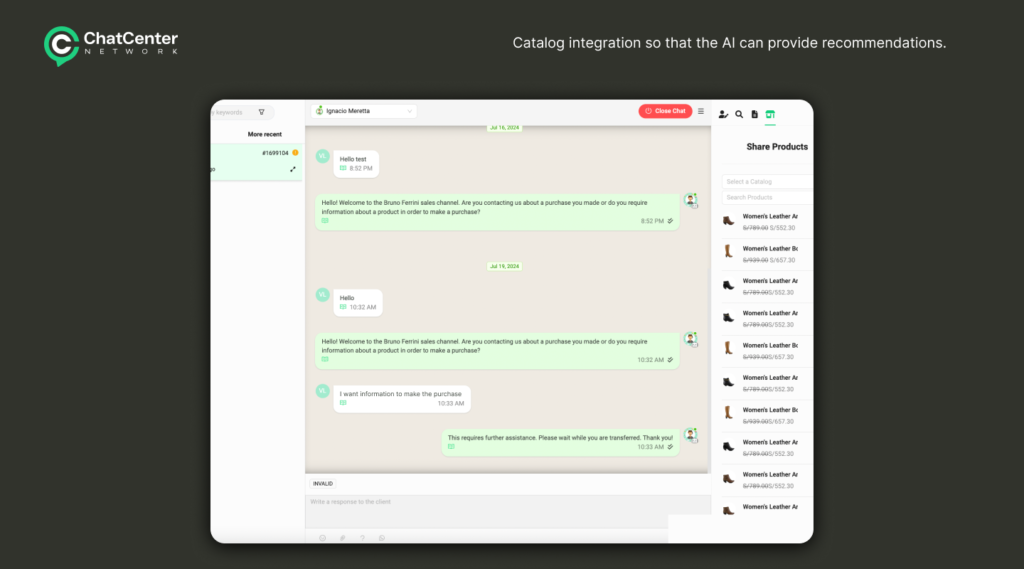Open the Ignacio Meretta agent dropdown

364,111
